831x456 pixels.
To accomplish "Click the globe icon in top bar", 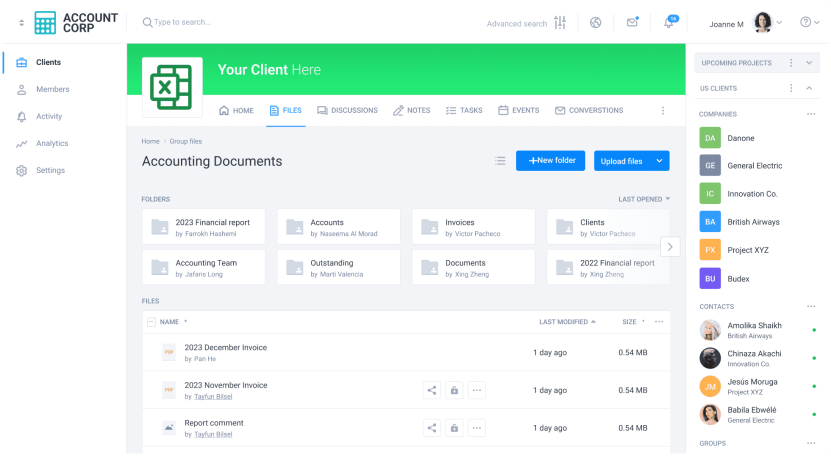I will coord(595,23).
